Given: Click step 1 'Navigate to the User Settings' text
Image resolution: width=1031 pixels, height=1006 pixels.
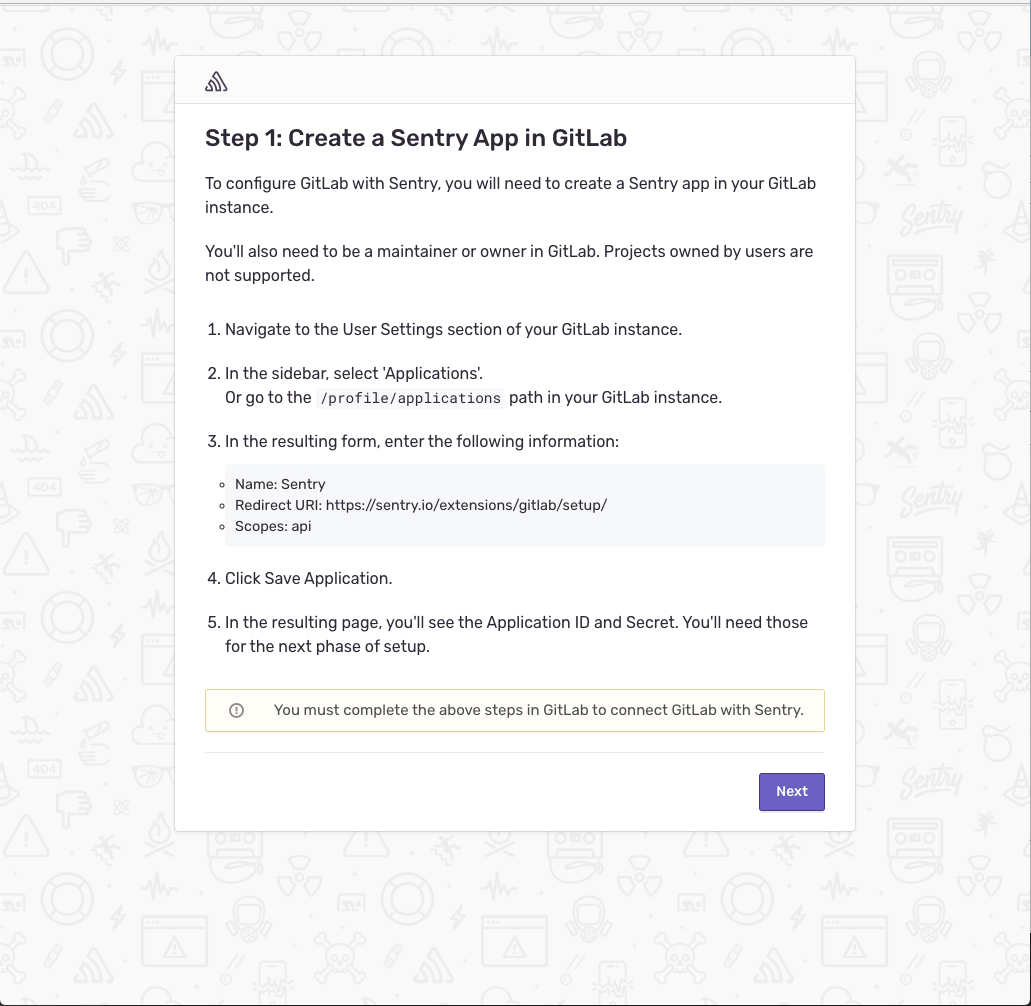Looking at the screenshot, I should (x=452, y=329).
